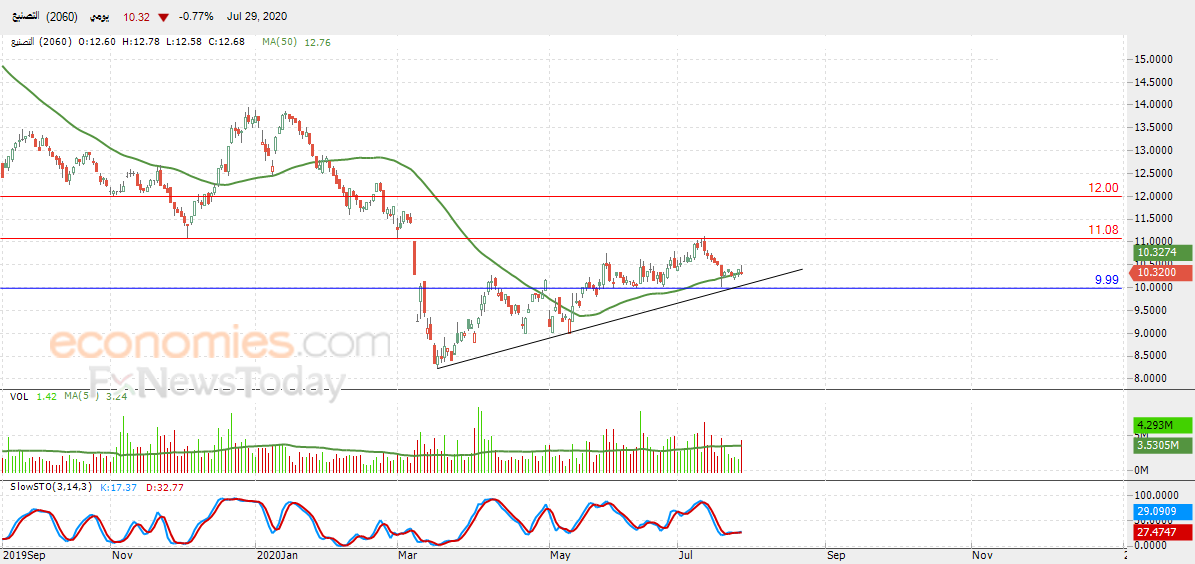
Task: Click the -0.77% change value in header
Action: click(x=197, y=16)
